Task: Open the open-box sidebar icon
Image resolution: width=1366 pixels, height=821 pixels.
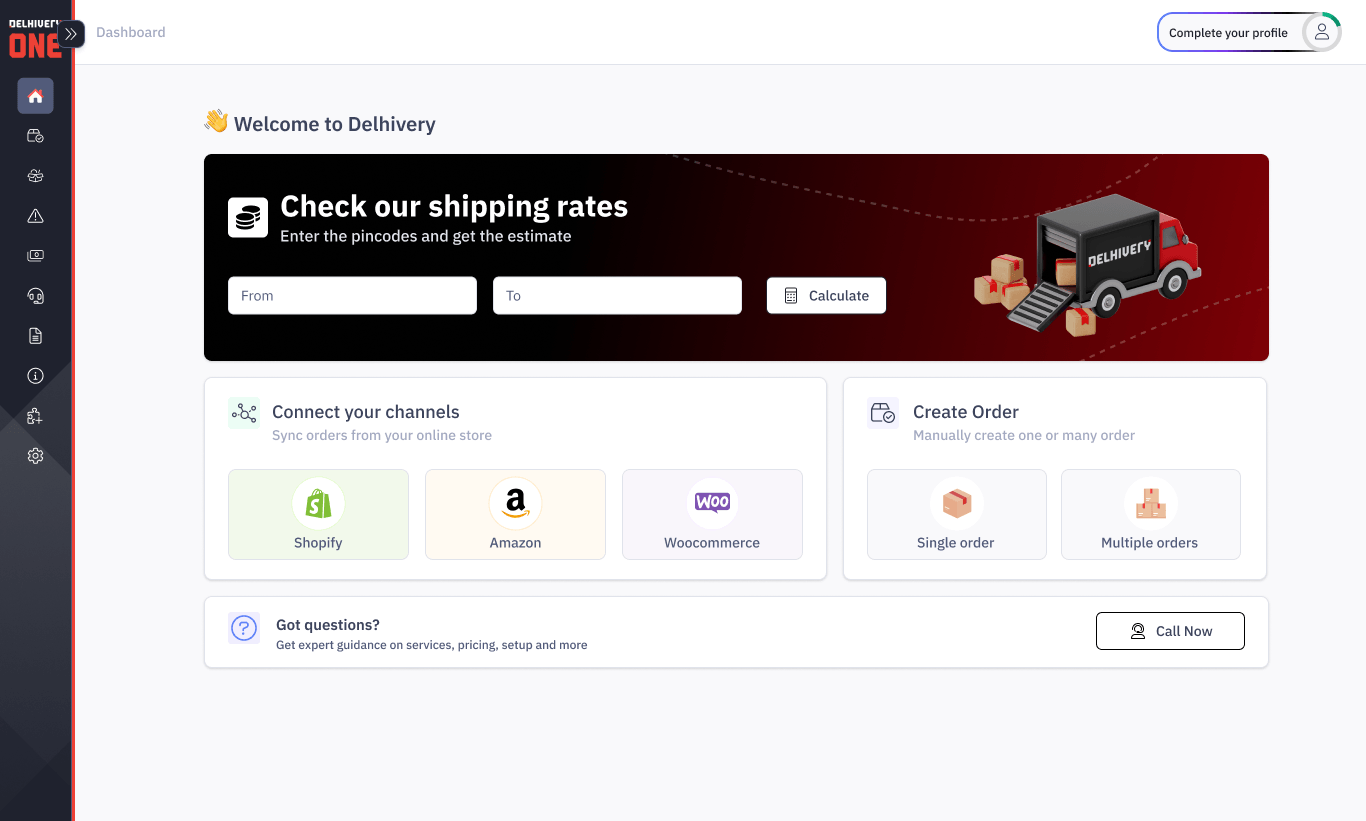Action: (x=35, y=176)
